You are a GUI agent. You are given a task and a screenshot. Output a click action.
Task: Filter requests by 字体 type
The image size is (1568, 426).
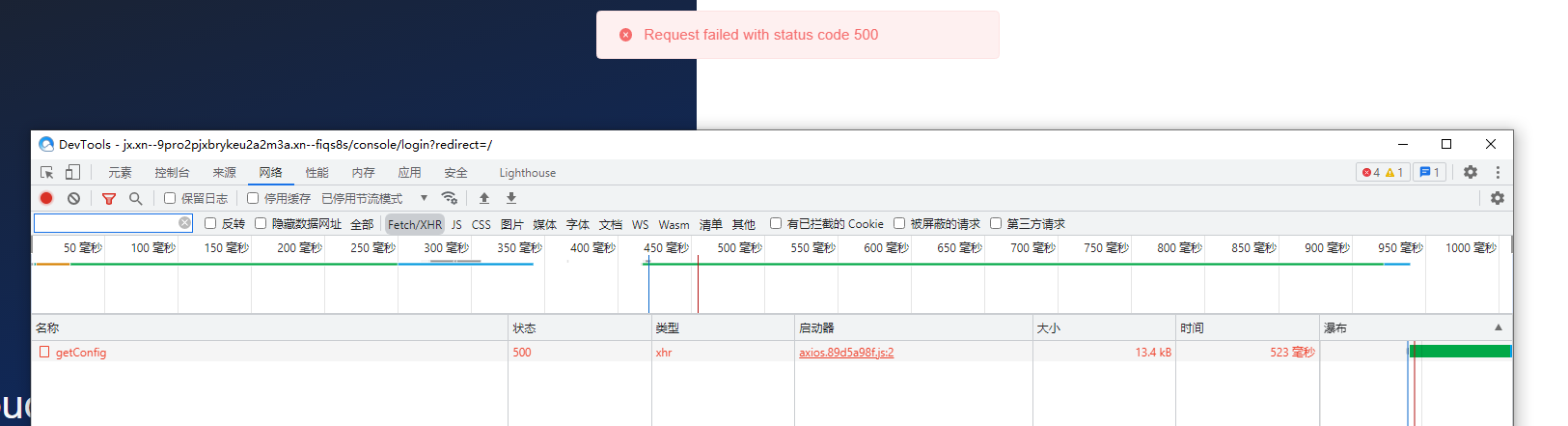coord(578,224)
